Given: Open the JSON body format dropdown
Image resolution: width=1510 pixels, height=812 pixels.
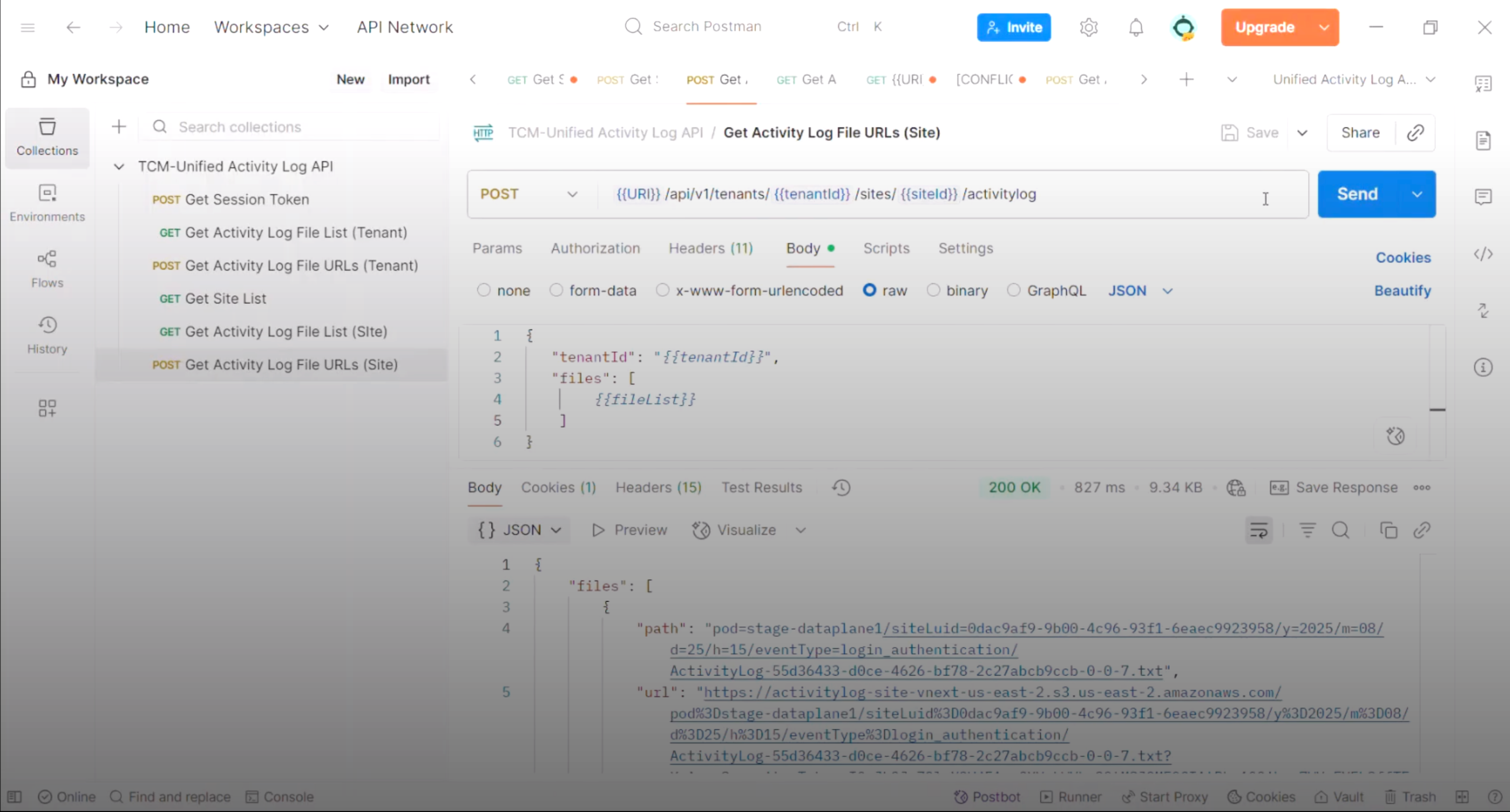Looking at the screenshot, I should [1139, 291].
